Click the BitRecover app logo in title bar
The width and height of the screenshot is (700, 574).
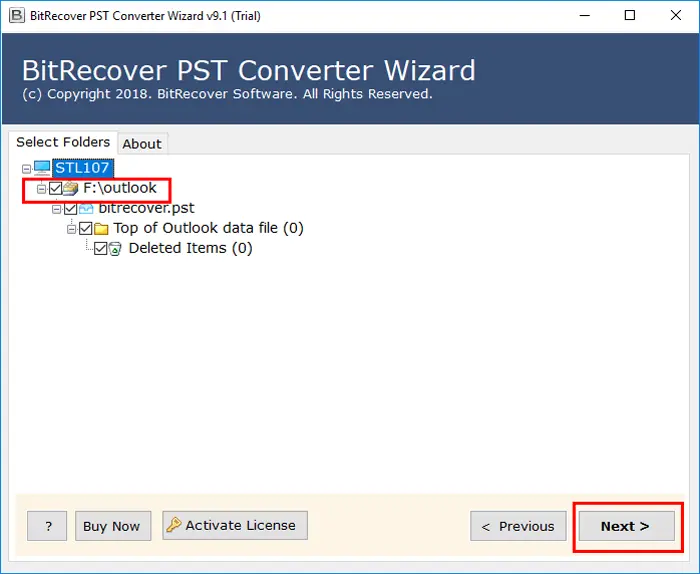(17, 15)
